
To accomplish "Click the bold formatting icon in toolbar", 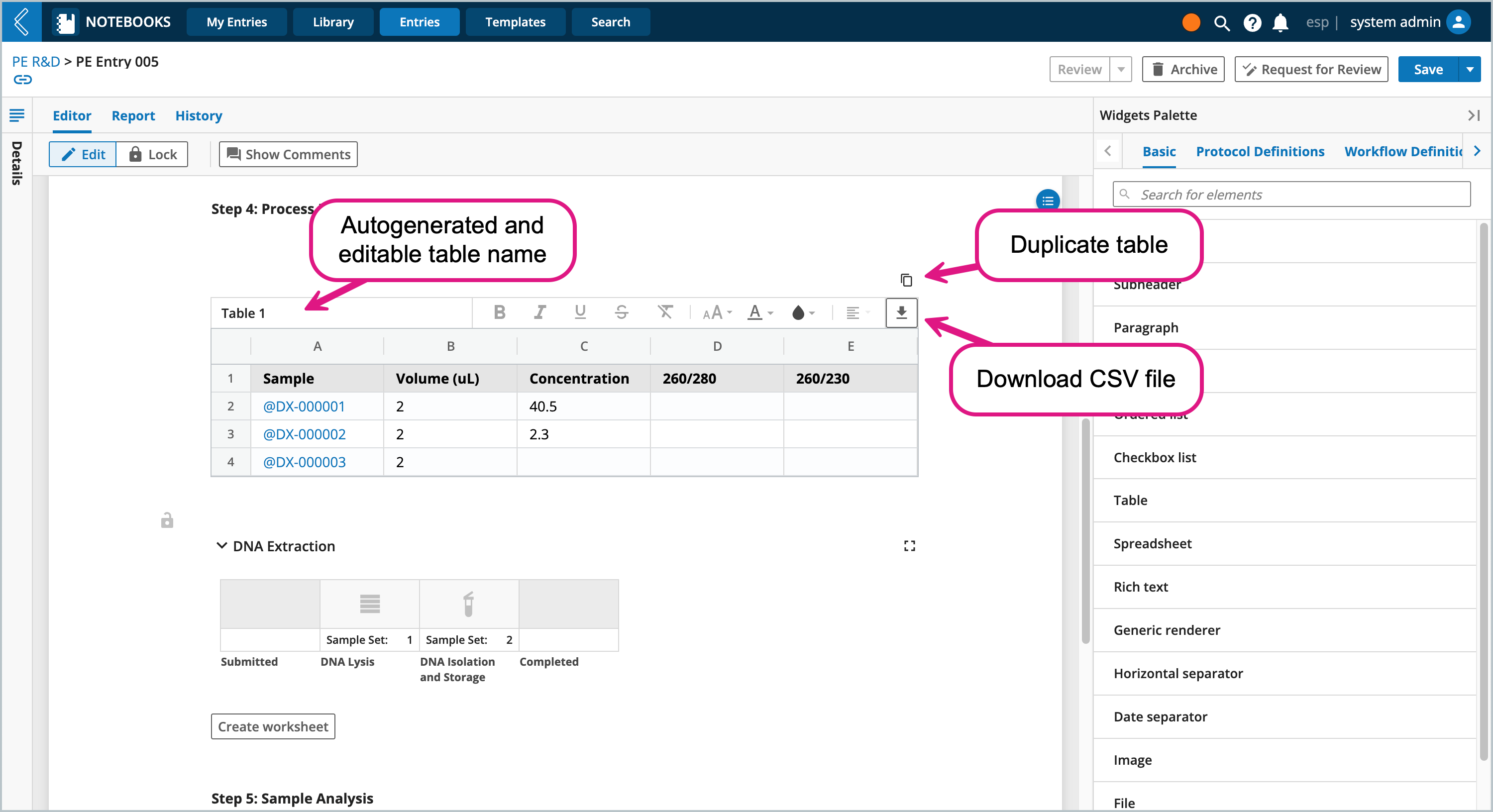I will [x=499, y=313].
